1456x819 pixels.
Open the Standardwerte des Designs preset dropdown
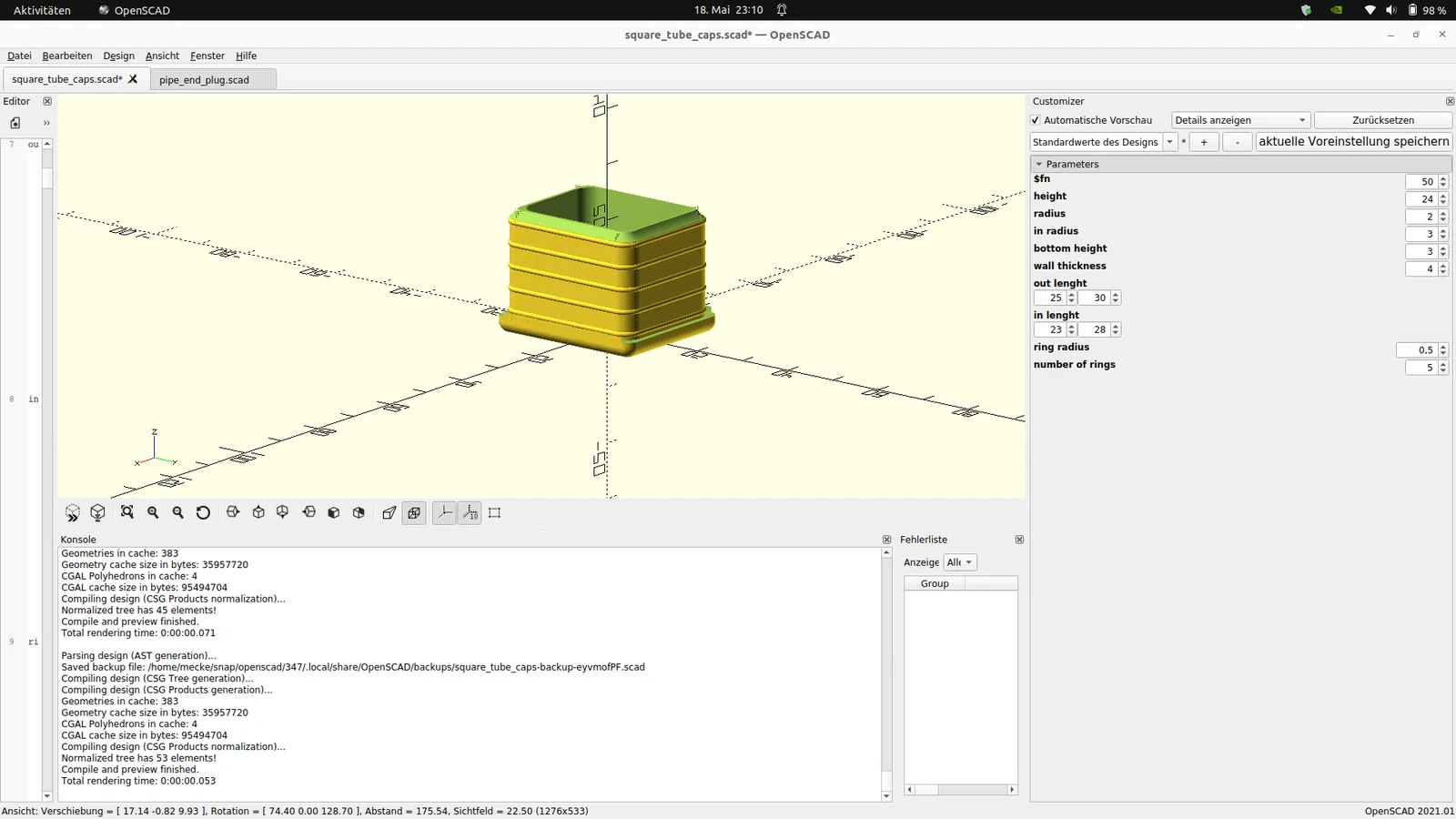point(1104,142)
